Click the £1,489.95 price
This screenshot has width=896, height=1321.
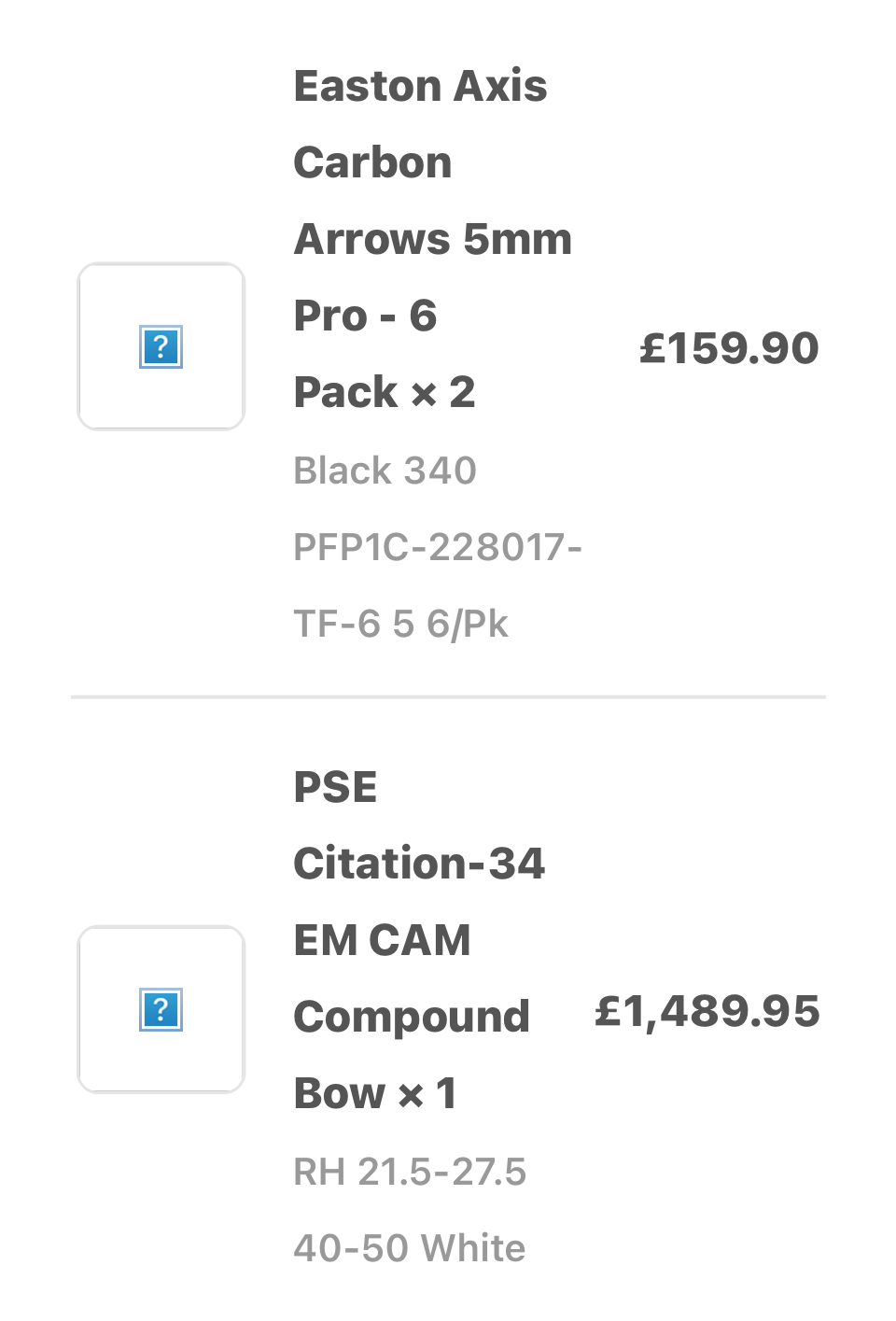707,1011
